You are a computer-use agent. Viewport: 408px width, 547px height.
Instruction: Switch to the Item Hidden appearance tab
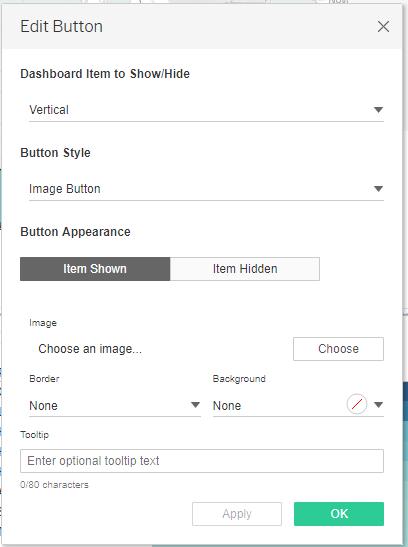[245, 269]
